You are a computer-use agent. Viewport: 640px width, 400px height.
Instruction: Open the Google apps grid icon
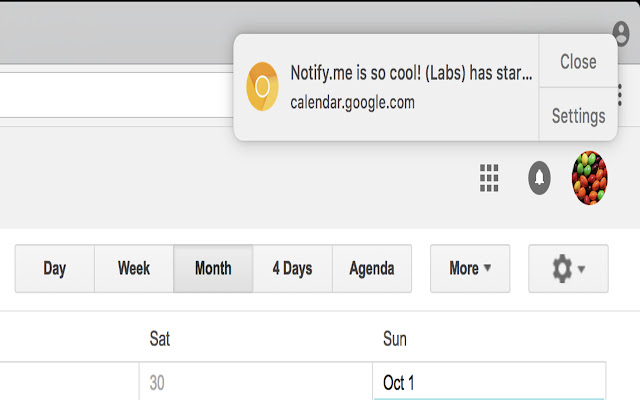tap(489, 178)
